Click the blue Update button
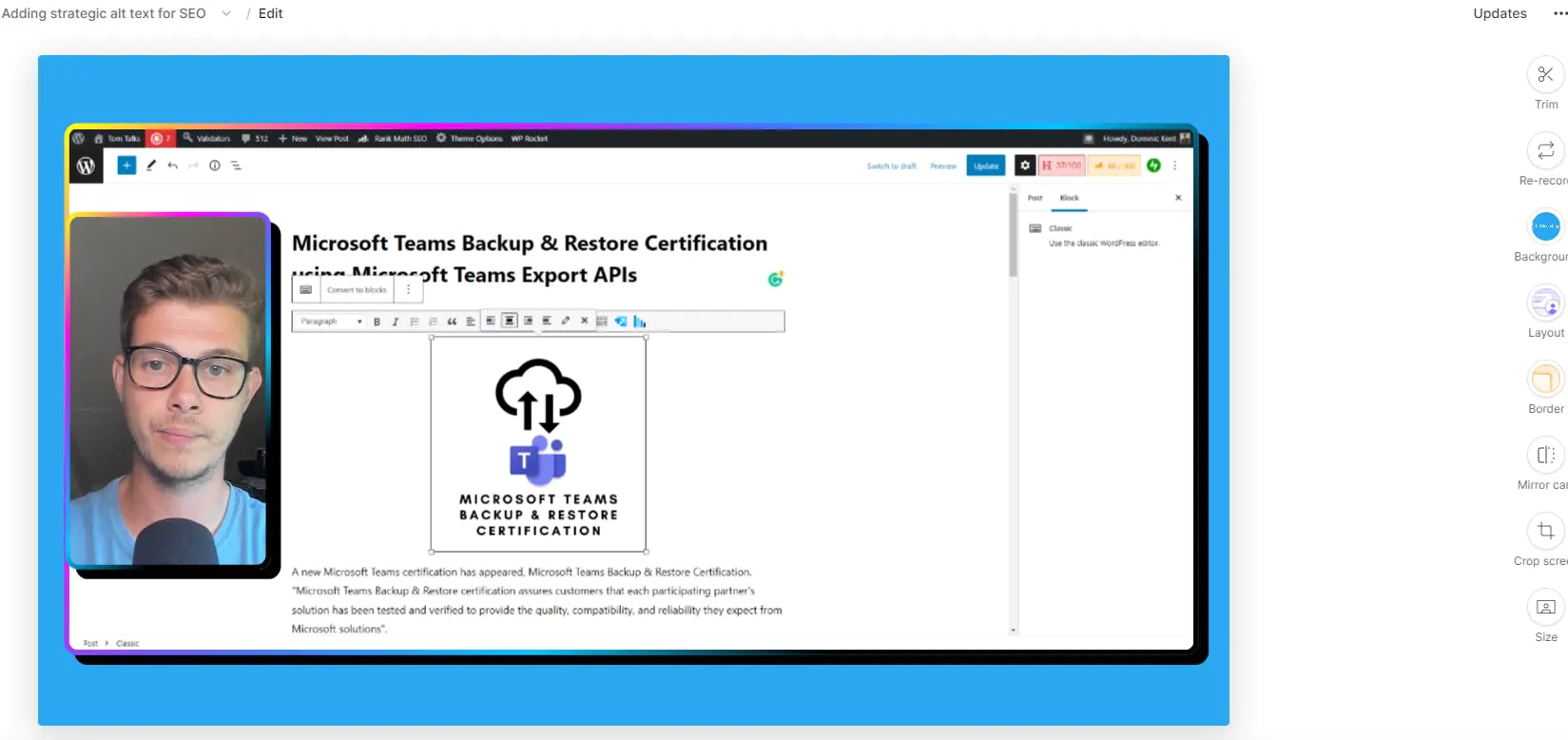1568x740 pixels. point(986,166)
